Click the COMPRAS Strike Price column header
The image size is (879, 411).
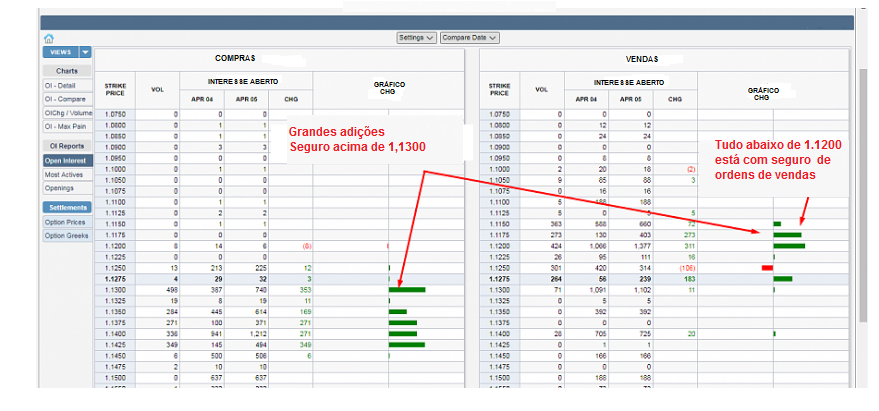click(115, 89)
